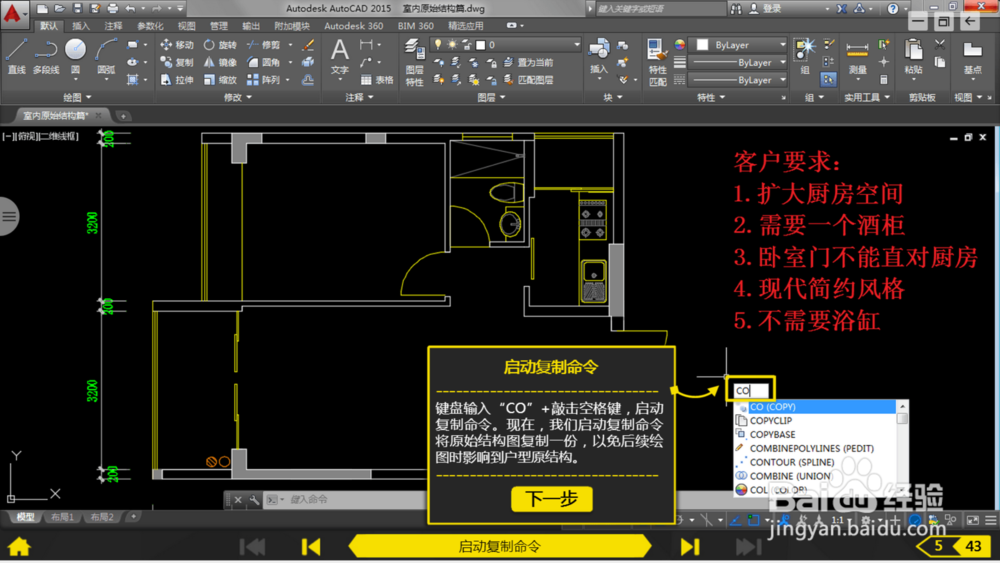Select CO (COPY) in the suggestion list

point(816,407)
